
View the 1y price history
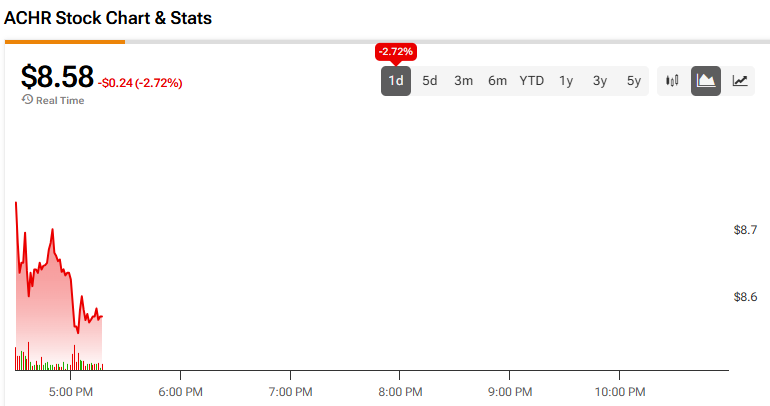tap(566, 81)
